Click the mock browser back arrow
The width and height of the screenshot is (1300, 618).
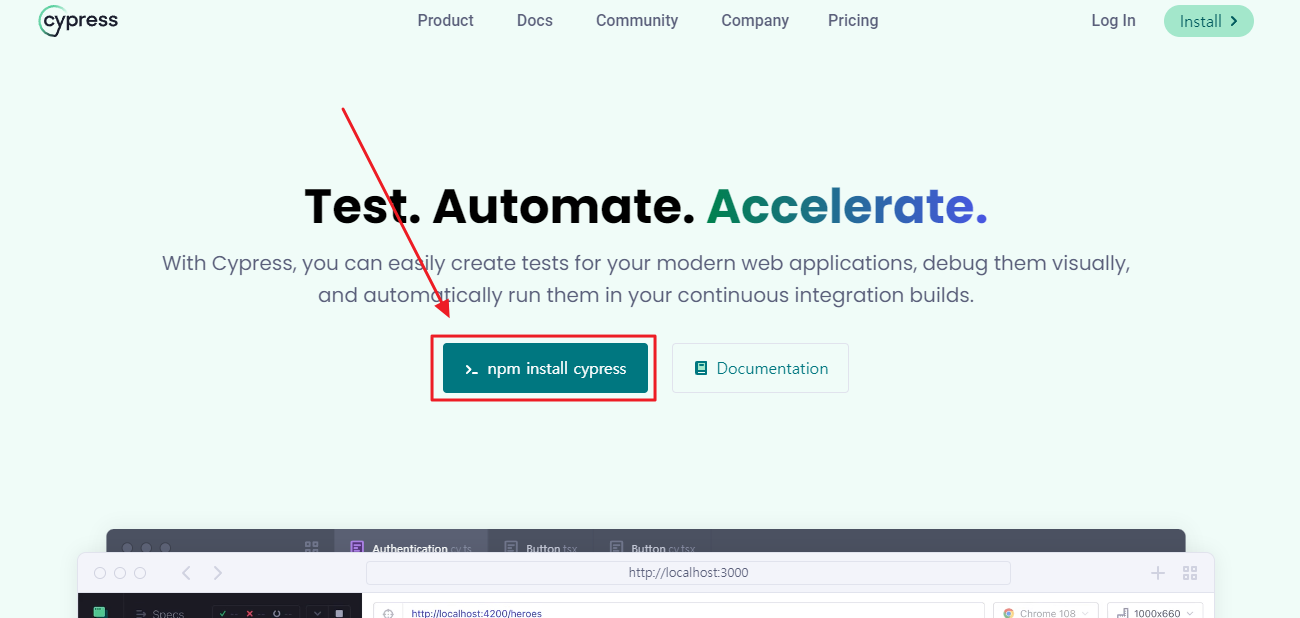coord(186,573)
